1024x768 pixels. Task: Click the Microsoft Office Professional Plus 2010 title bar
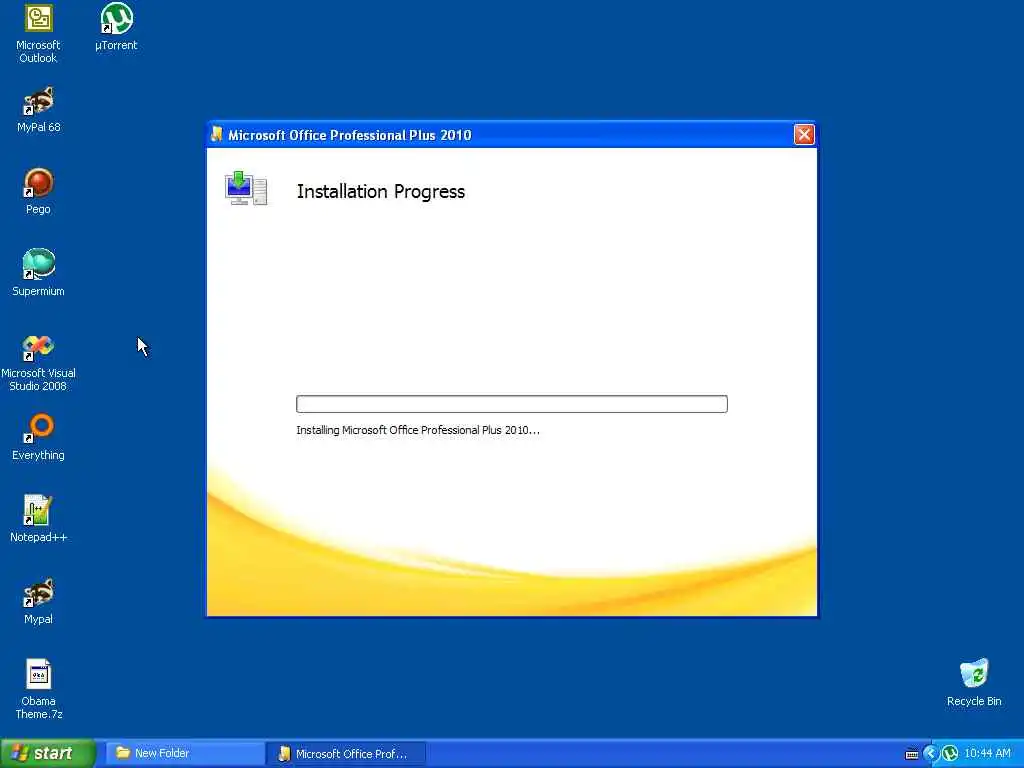click(x=511, y=135)
